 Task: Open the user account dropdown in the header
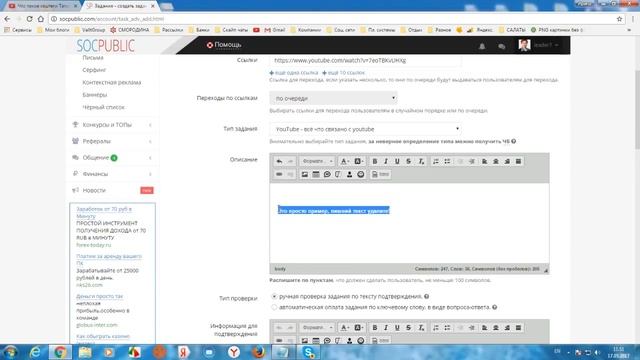539,45
